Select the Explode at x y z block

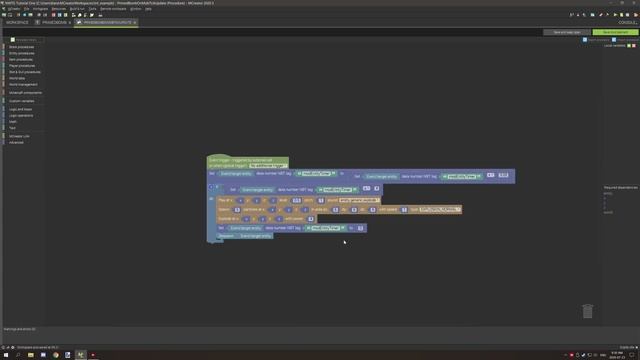tap(267, 219)
